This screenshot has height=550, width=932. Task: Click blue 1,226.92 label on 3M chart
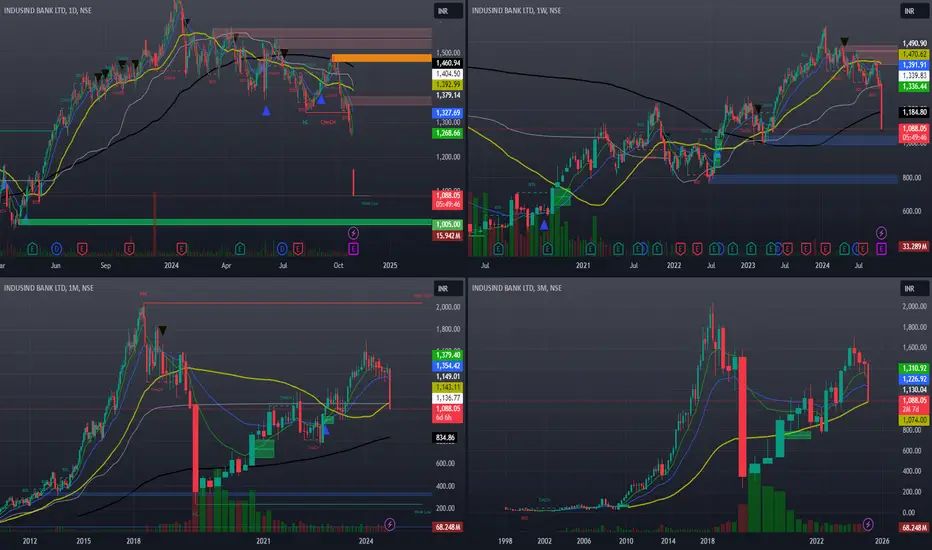[914, 379]
